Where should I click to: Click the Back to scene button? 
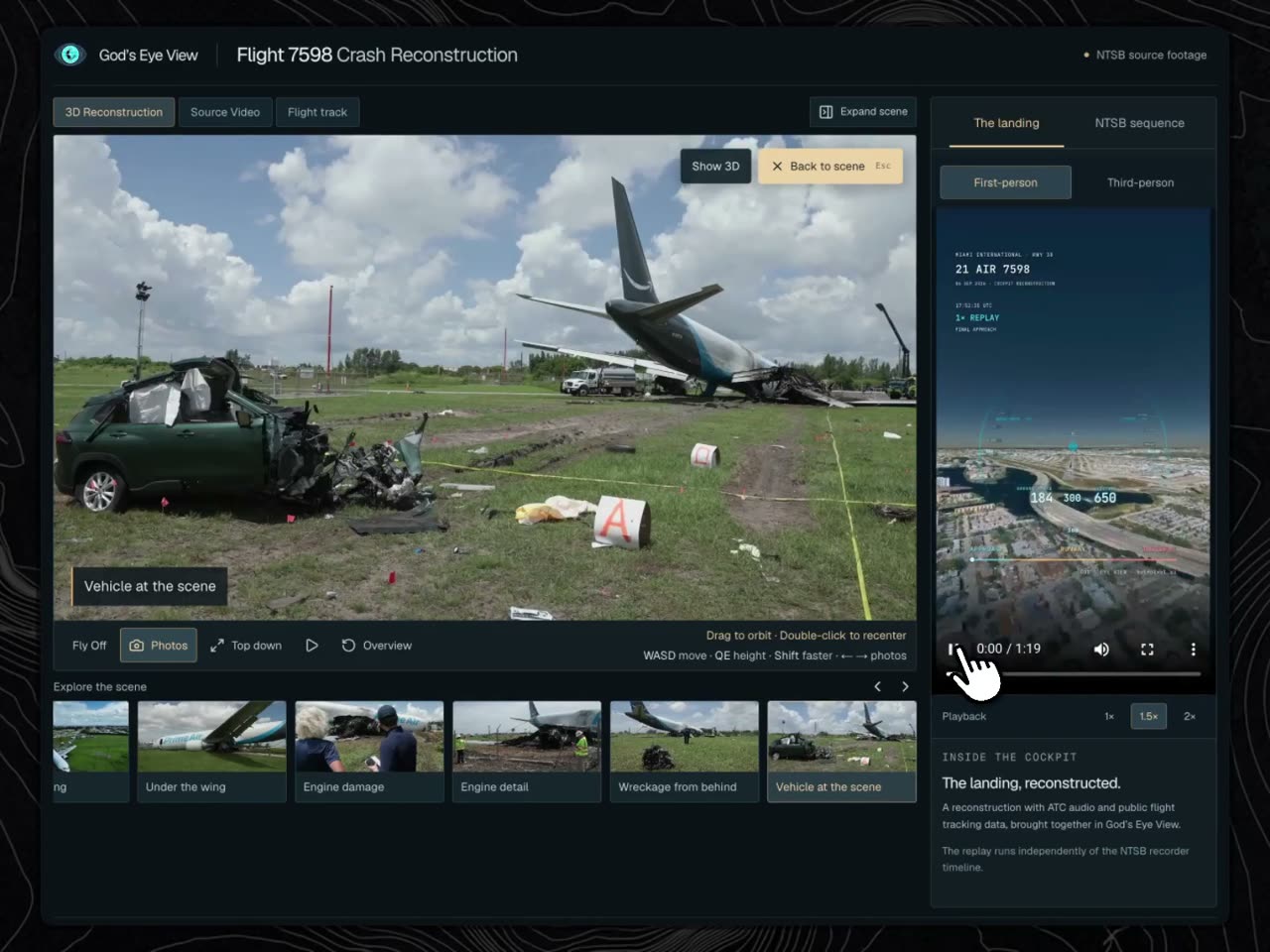coord(830,166)
